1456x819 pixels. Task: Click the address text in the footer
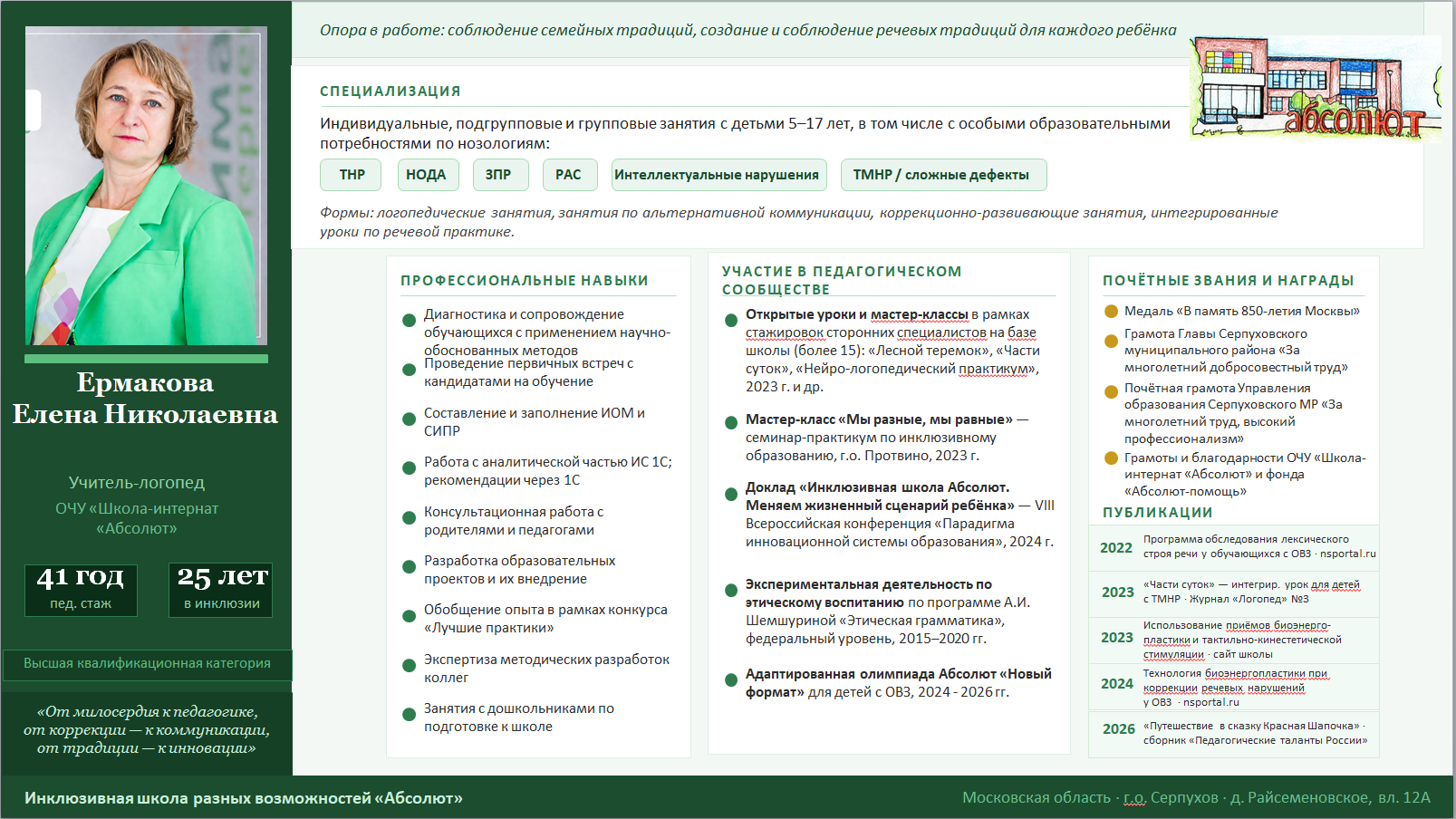click(x=1196, y=797)
